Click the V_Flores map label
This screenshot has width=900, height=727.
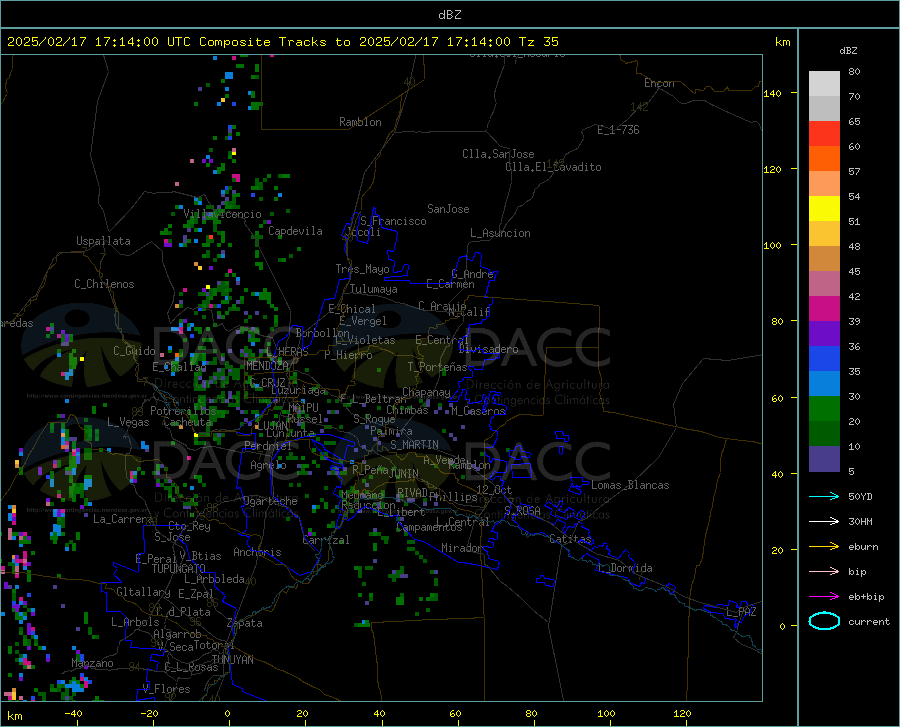click(x=166, y=689)
